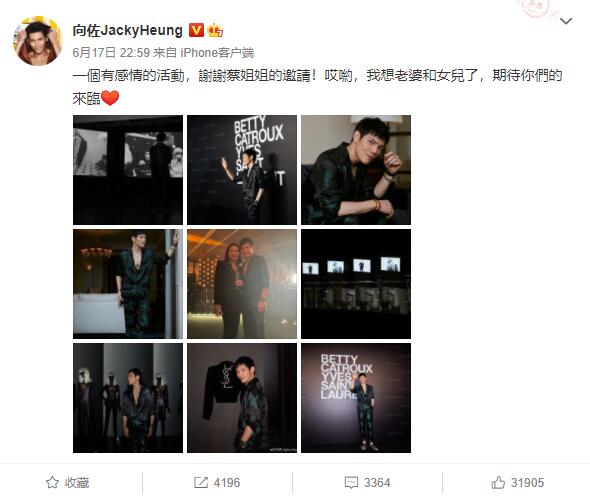Click the crown membership badge icon
This screenshot has height=499, width=590.
pyautogui.click(x=215, y=30)
